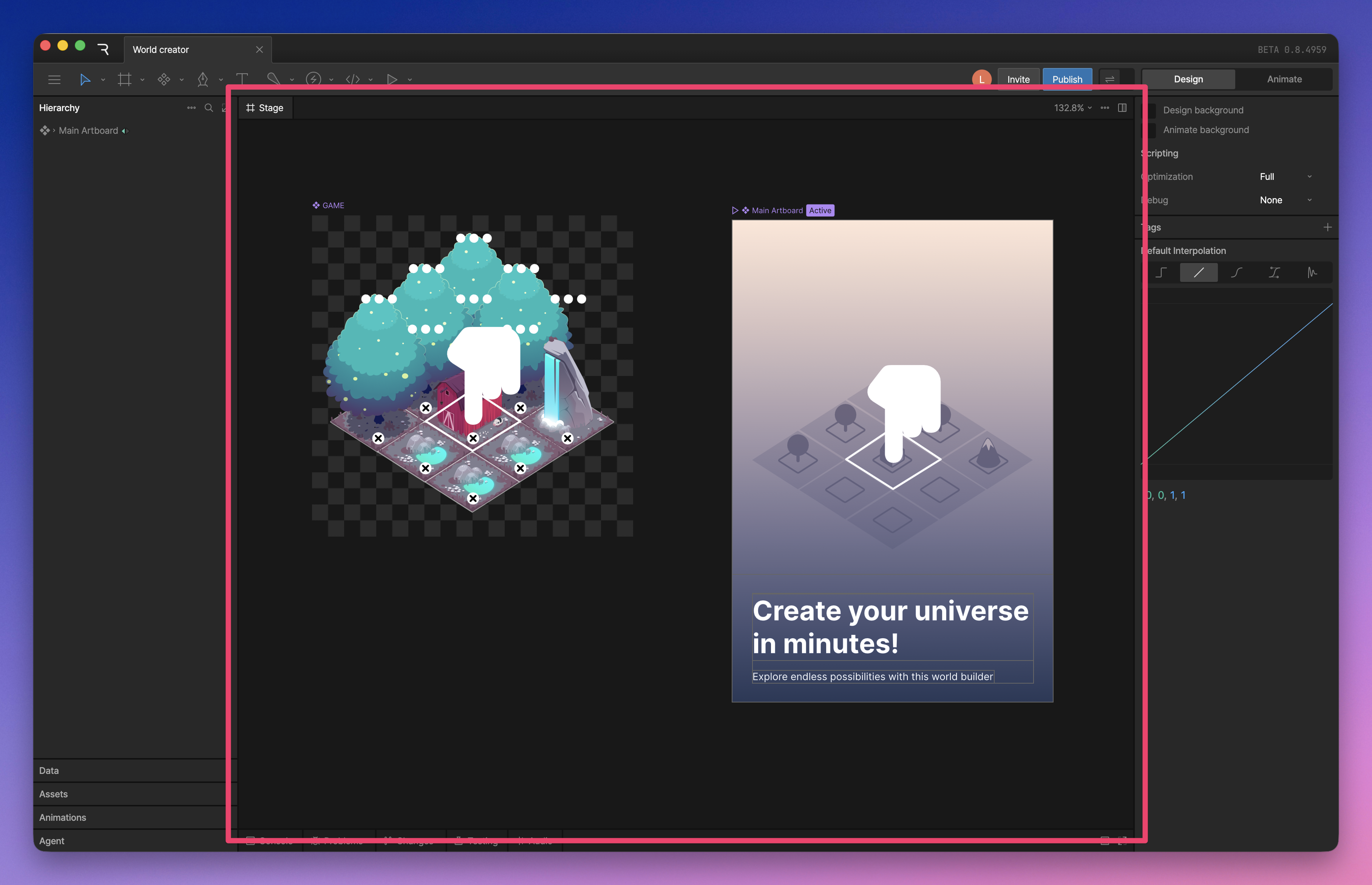
Task: Set Hold interpolation
Action: tap(1161, 272)
